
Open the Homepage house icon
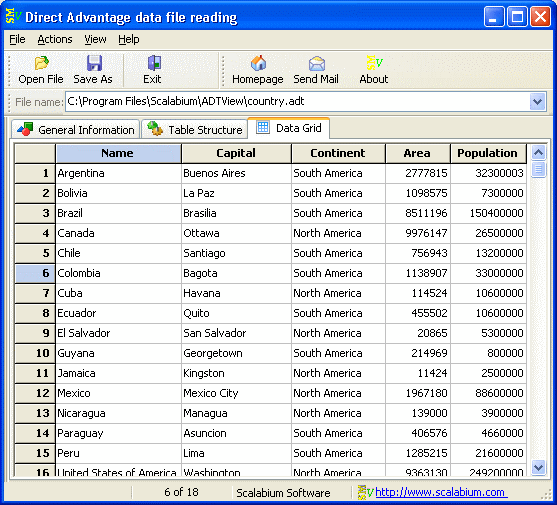(x=258, y=63)
